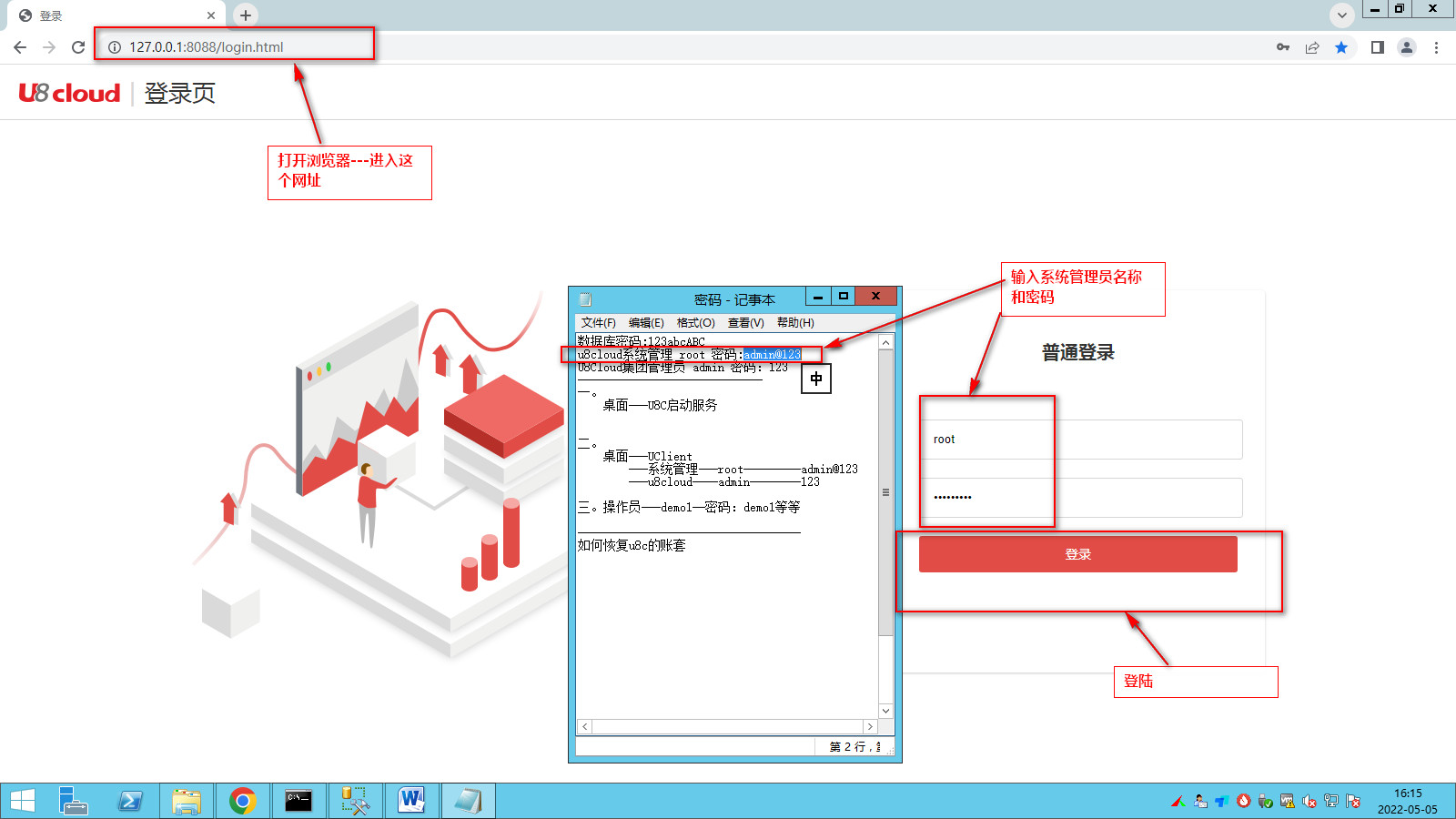Open the Chrome profile avatar
The height and width of the screenshot is (819, 1456).
1407,47
